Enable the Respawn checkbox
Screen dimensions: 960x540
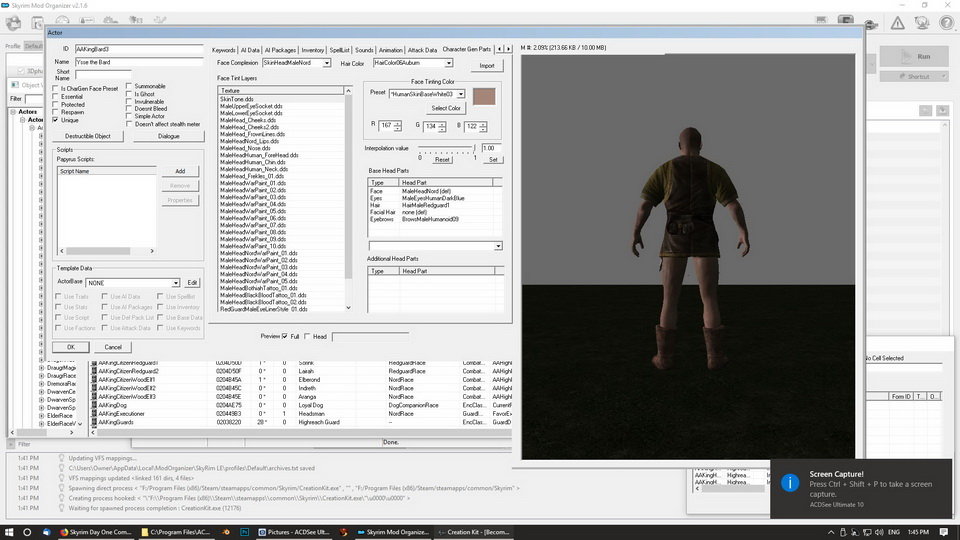[x=56, y=113]
